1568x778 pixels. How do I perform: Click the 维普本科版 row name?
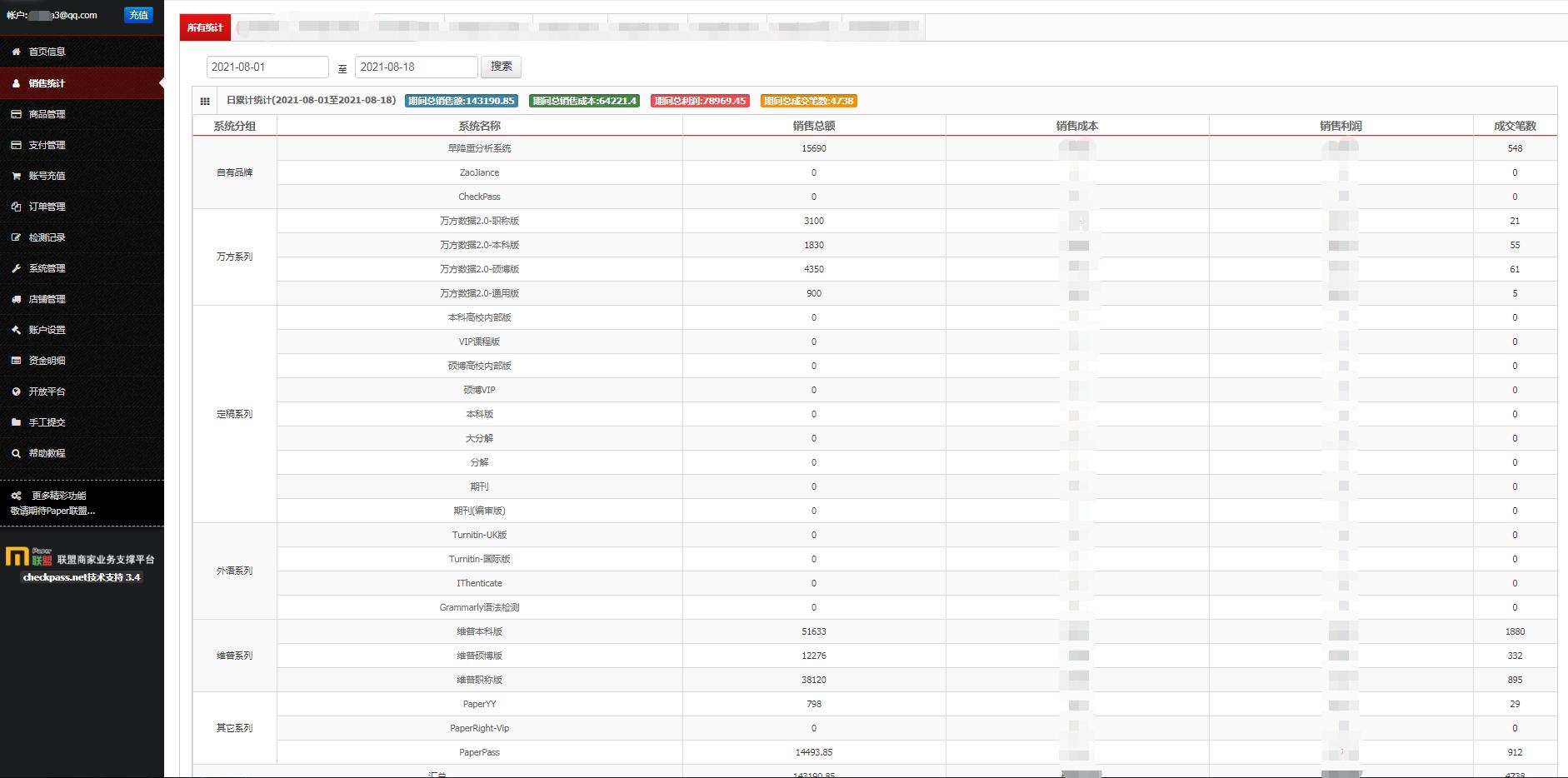pyautogui.click(x=480, y=631)
